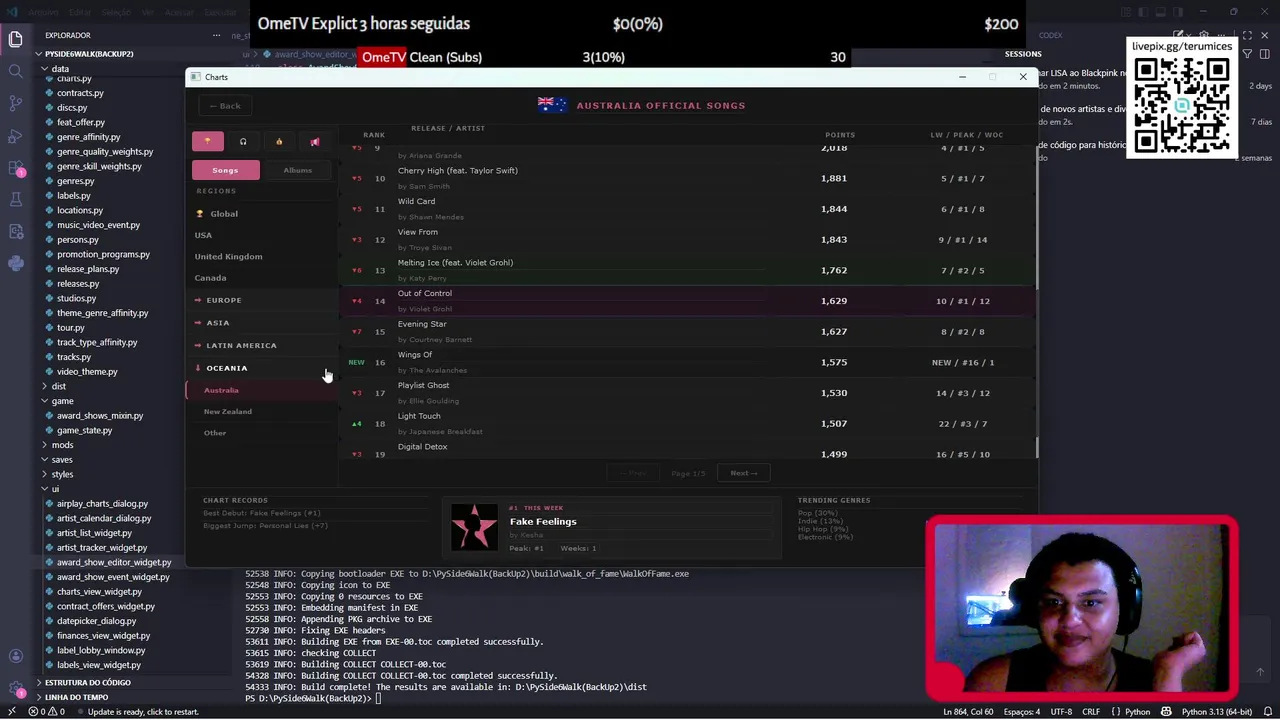
Task: Open genre_affinity.py file
Action: (88, 137)
